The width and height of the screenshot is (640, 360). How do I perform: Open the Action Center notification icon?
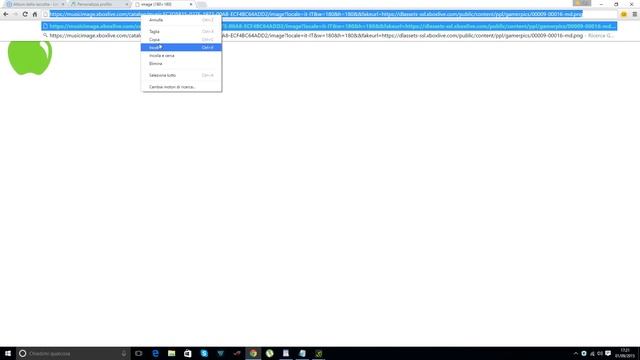[x=608, y=353]
